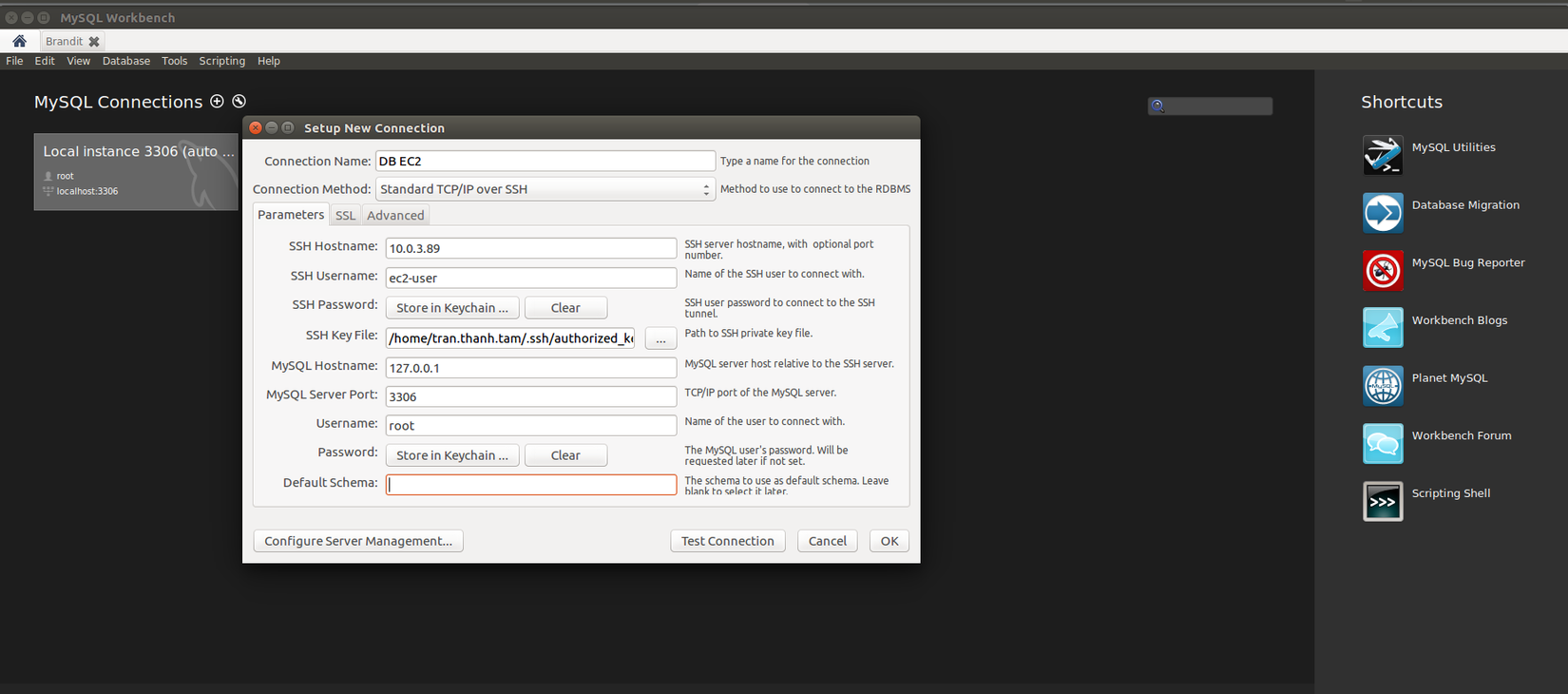Click the Shortcuts heading text
Screen dimensions: 1568x694
pos(1402,102)
